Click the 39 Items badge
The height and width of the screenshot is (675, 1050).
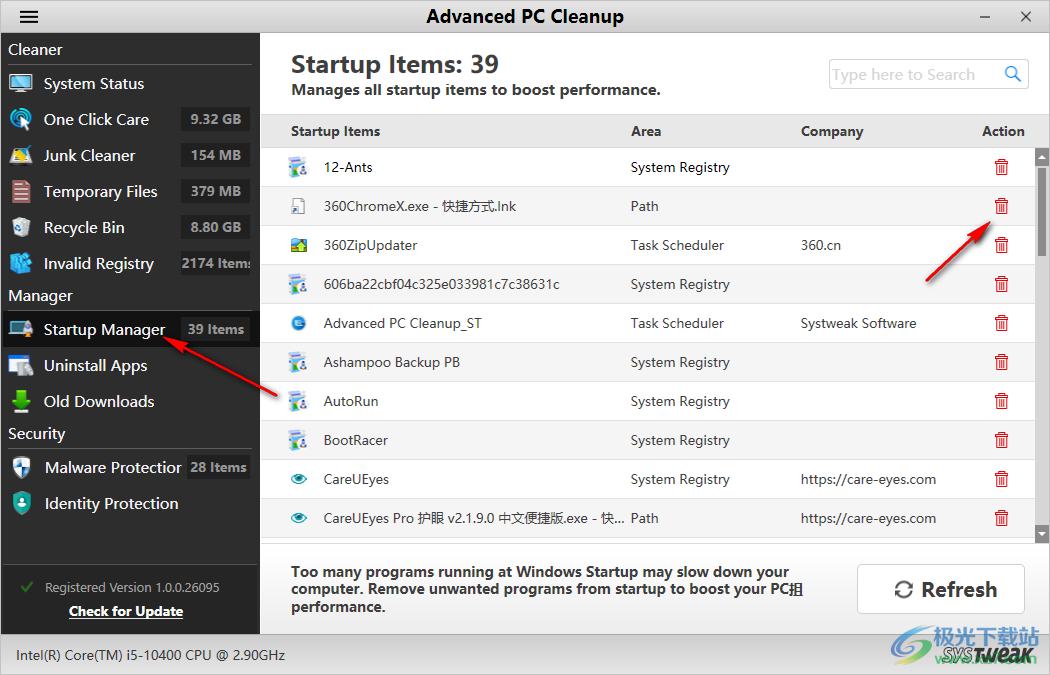[216, 329]
